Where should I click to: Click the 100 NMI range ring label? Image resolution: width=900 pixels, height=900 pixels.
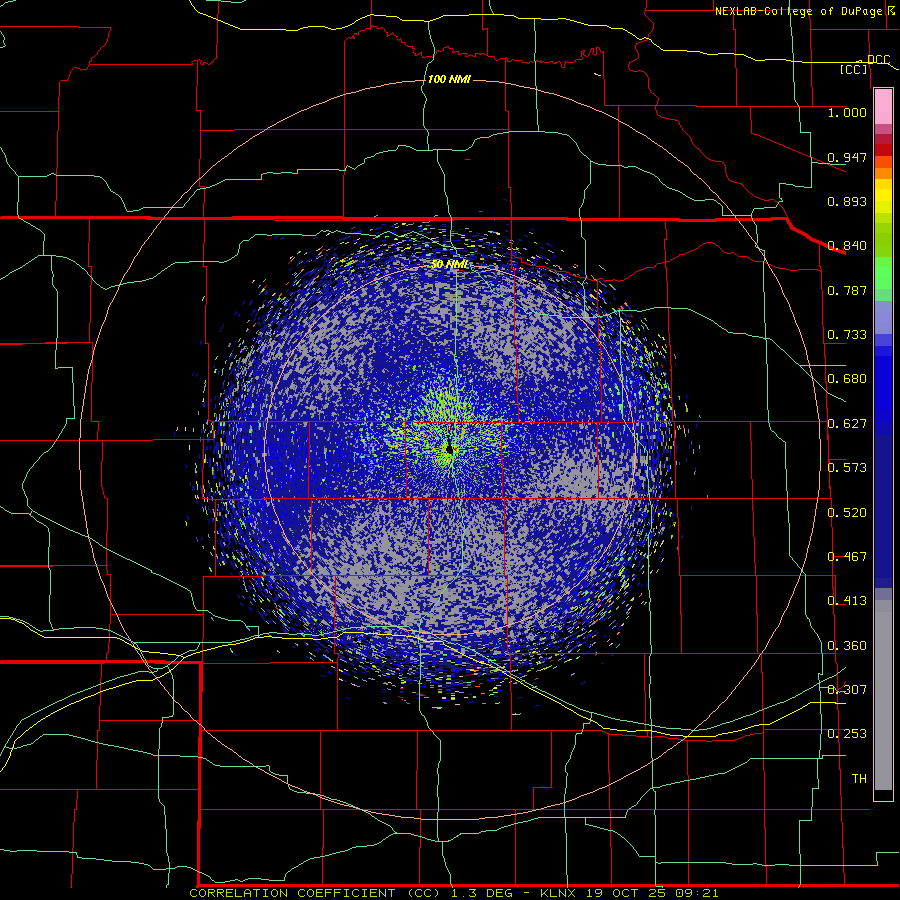pos(449,79)
